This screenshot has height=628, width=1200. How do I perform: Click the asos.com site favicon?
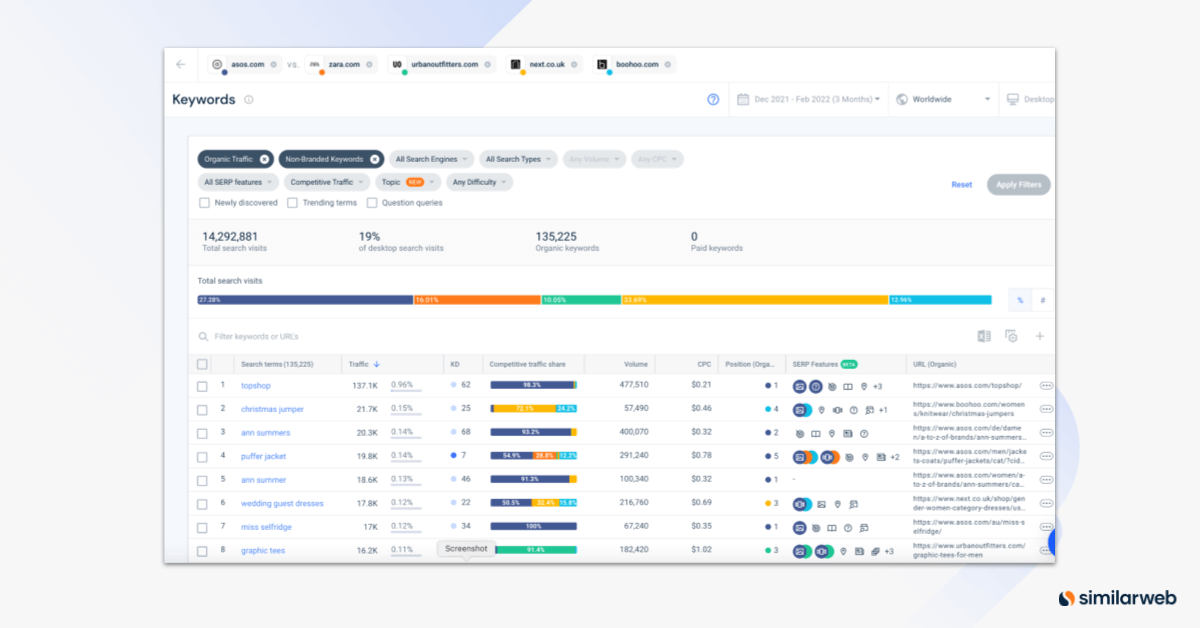pyautogui.click(x=218, y=64)
